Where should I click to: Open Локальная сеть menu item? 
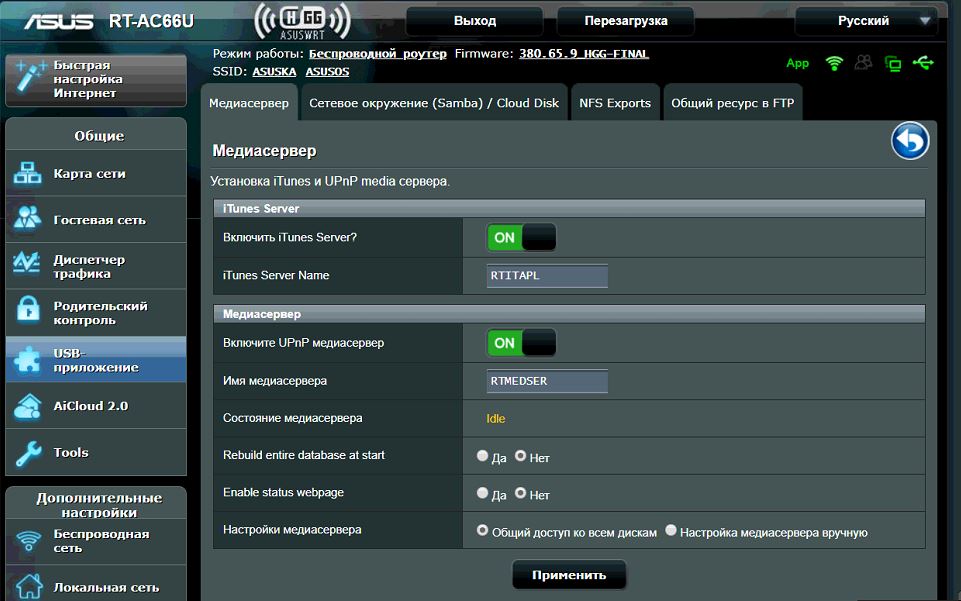pyautogui.click(x=96, y=584)
